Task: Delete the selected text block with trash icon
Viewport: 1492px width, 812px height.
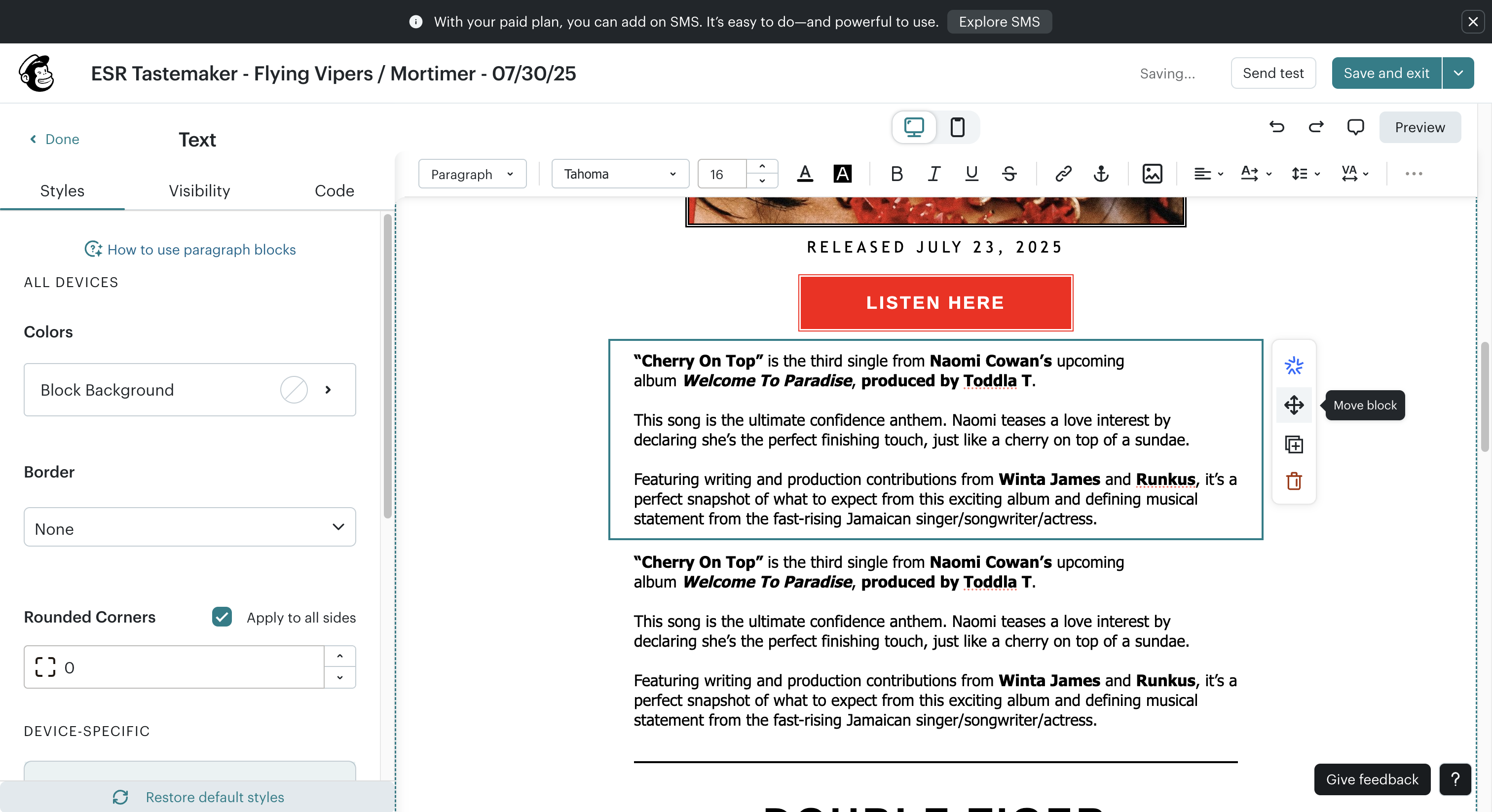Action: 1294,481
